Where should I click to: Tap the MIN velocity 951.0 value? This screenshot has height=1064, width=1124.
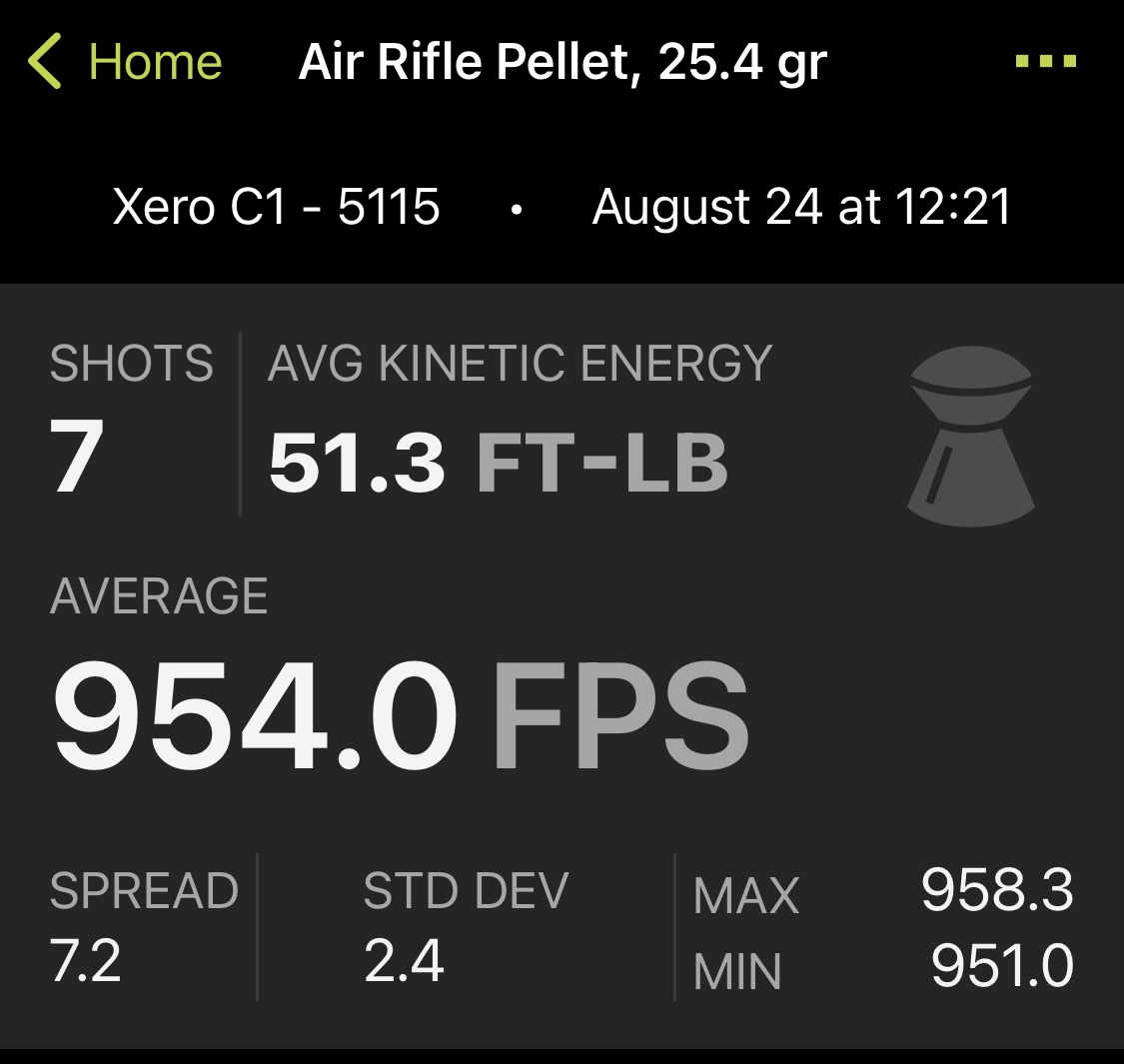(x=1002, y=966)
